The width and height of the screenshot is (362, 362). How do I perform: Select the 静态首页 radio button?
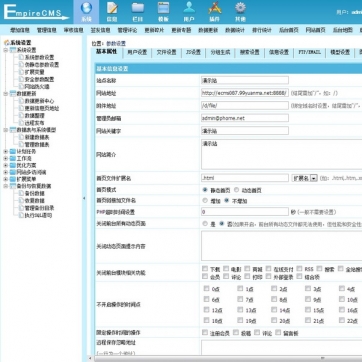tap(205, 190)
